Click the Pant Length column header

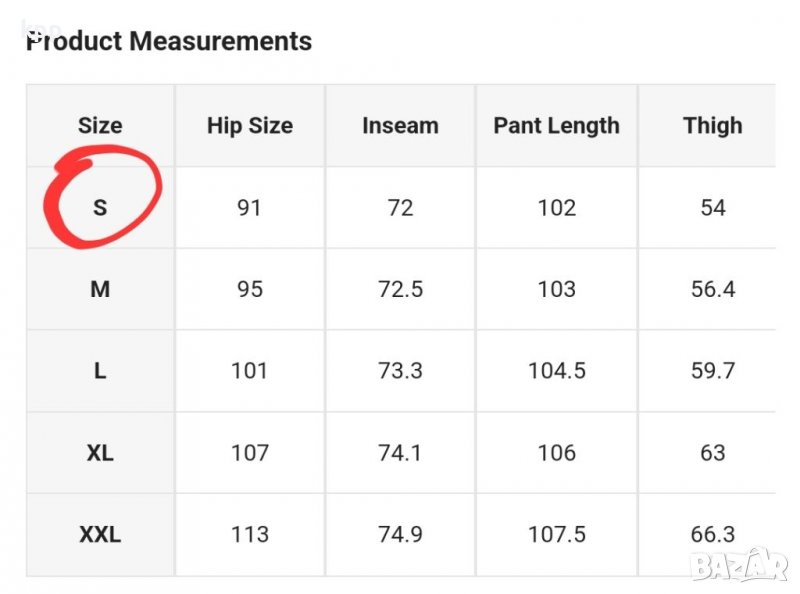coord(556,126)
